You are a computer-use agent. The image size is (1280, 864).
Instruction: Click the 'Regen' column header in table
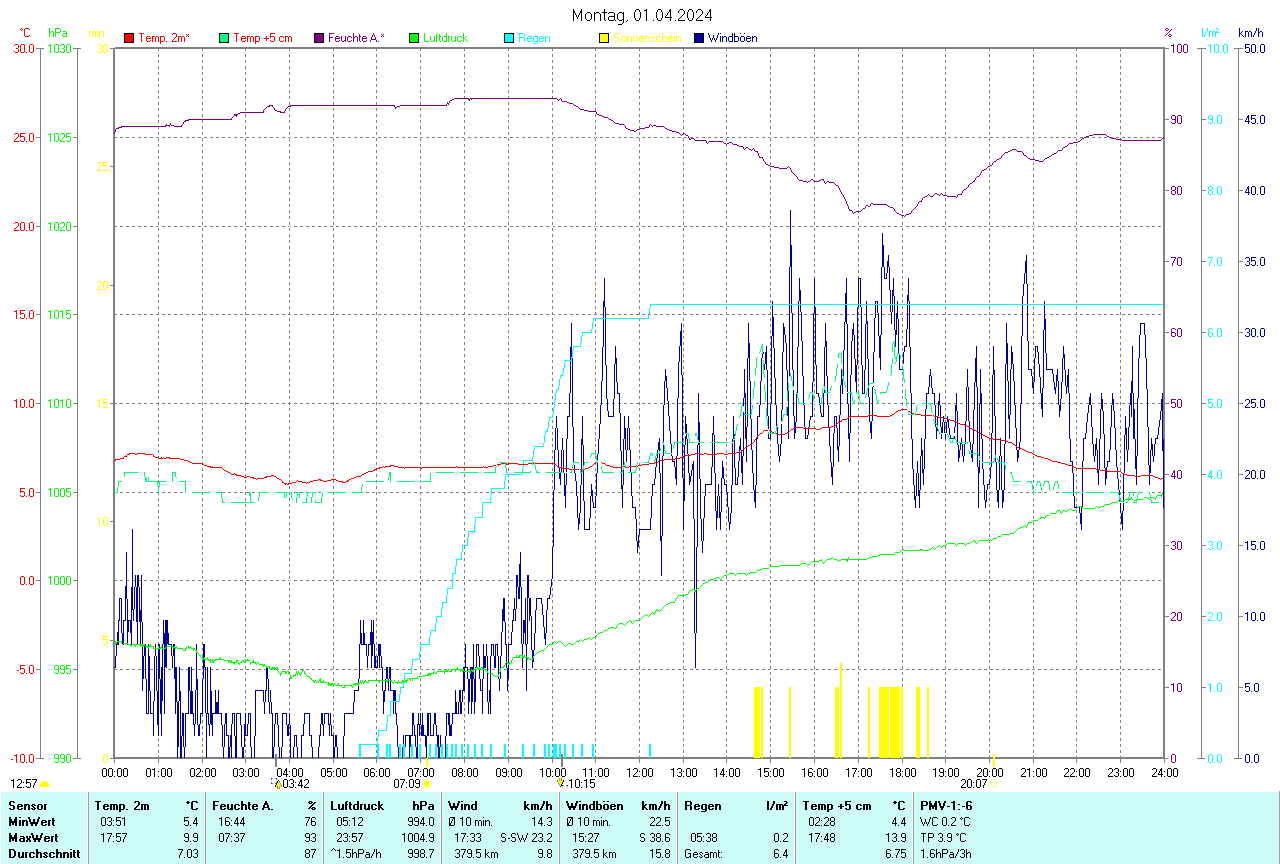[702, 806]
